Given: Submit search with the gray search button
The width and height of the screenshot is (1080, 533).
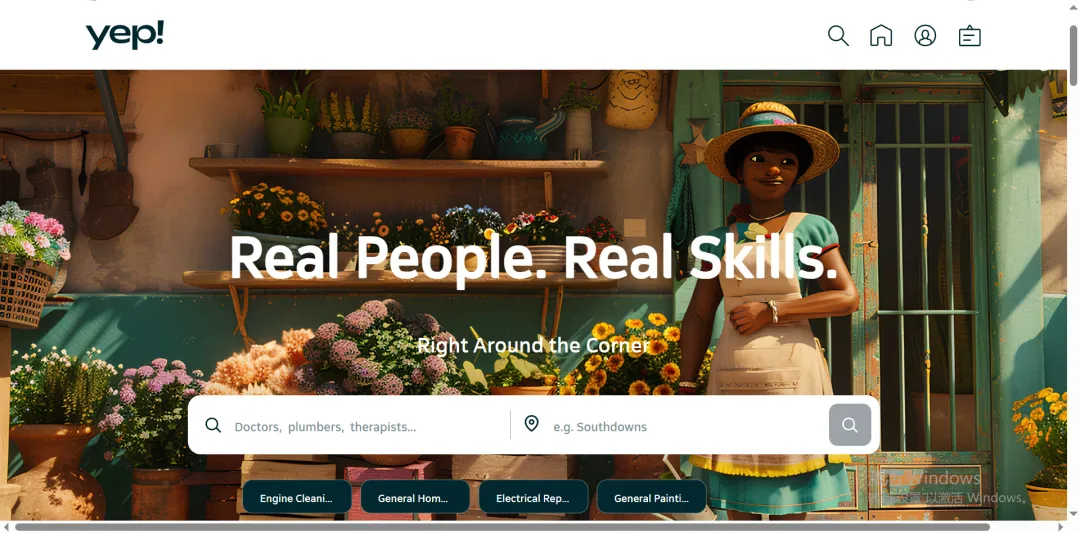Looking at the screenshot, I should (849, 425).
